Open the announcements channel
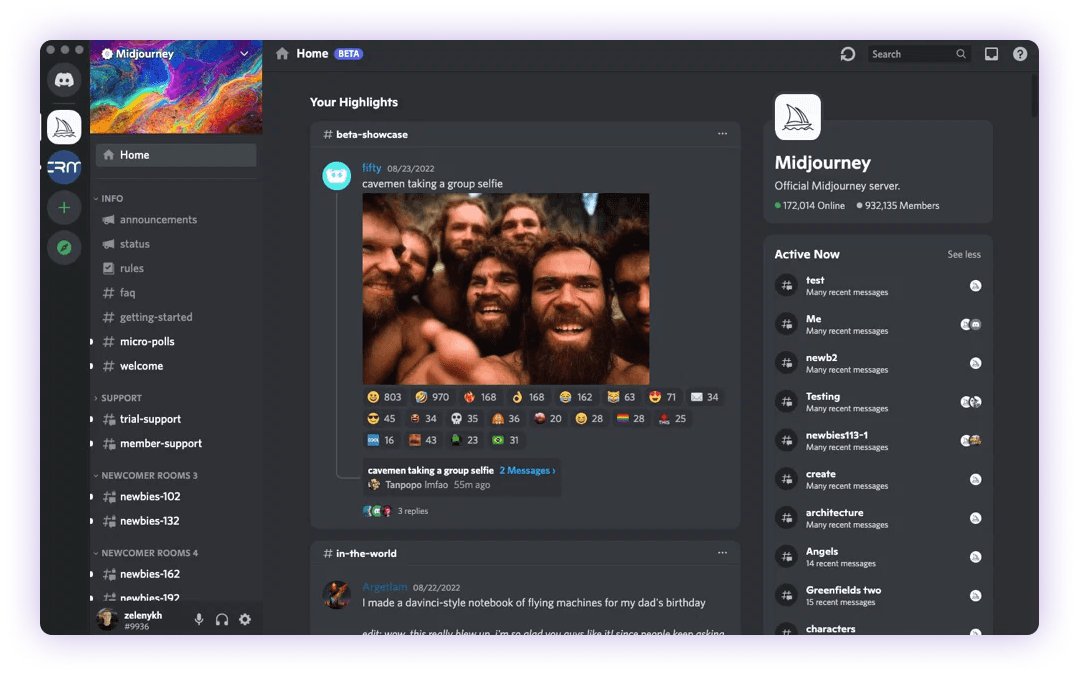Screen dimensions: 1079x675 tap(158, 220)
